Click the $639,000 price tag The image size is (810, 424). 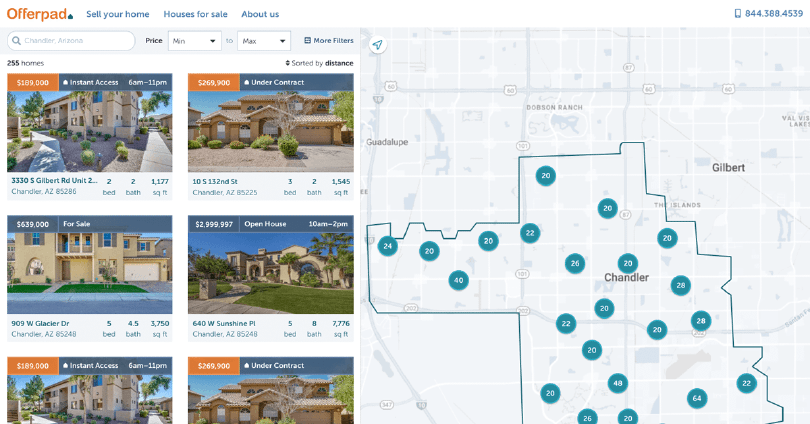pos(33,224)
